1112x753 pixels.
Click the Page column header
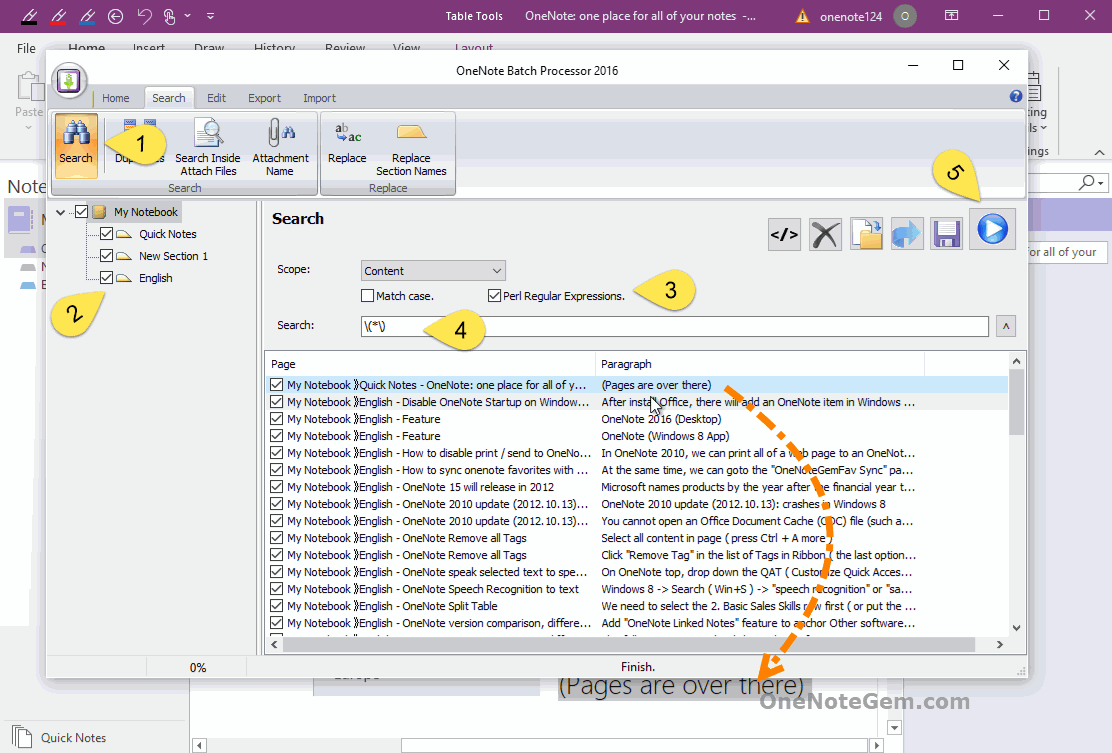point(430,364)
